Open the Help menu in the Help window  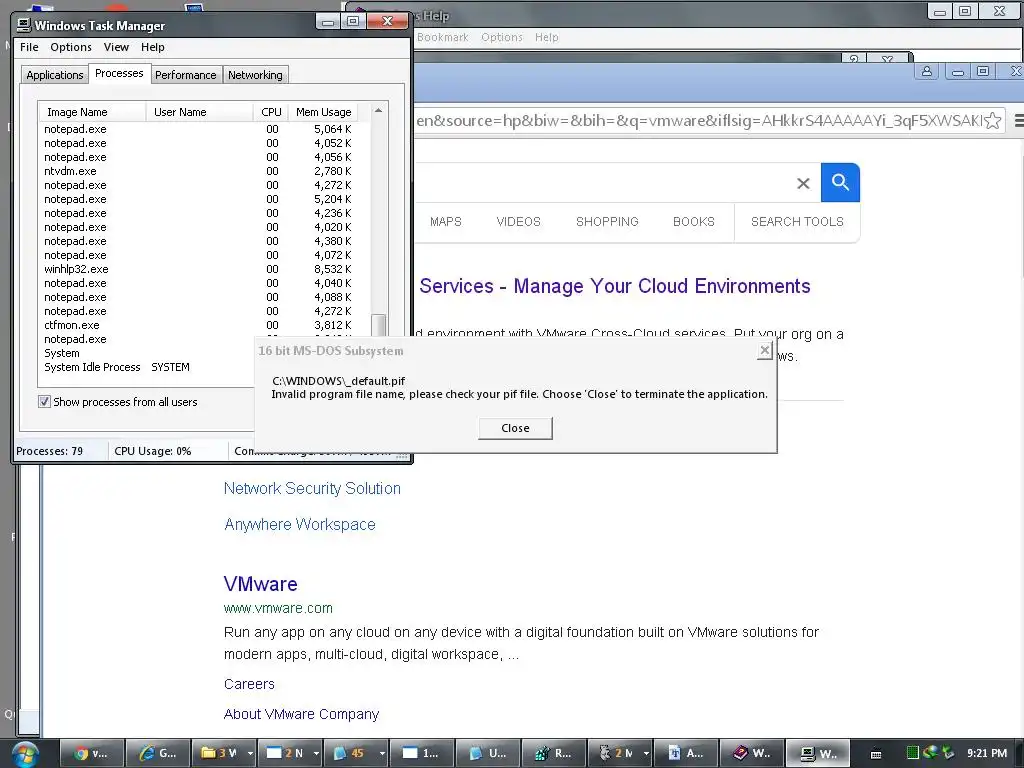tap(547, 37)
